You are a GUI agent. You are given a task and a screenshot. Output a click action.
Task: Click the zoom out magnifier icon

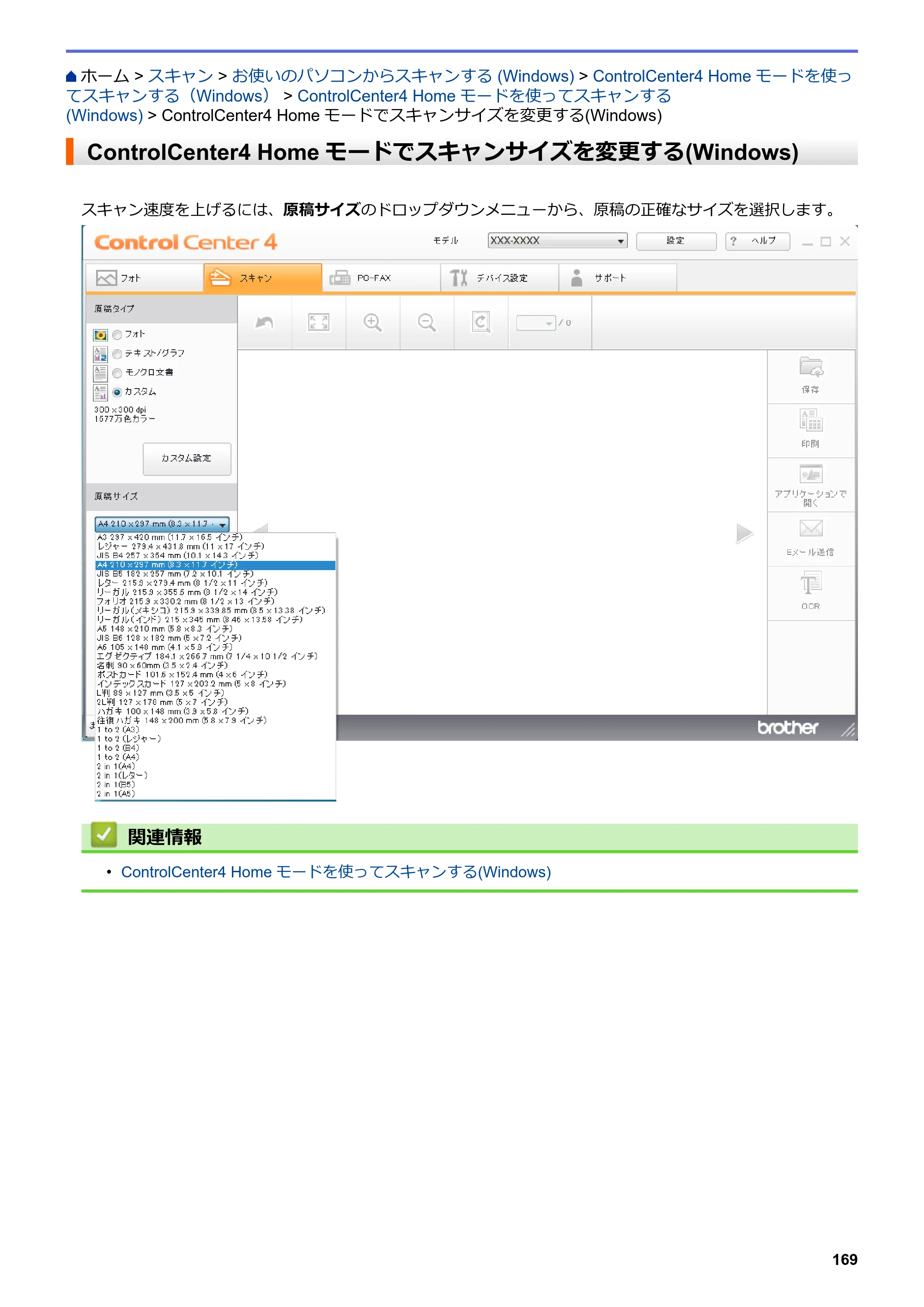pos(426,323)
